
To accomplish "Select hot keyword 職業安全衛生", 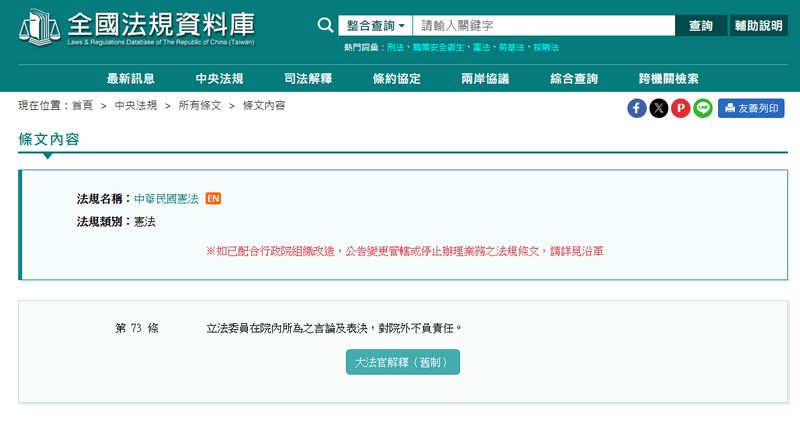I will pyautogui.click(x=439, y=47).
